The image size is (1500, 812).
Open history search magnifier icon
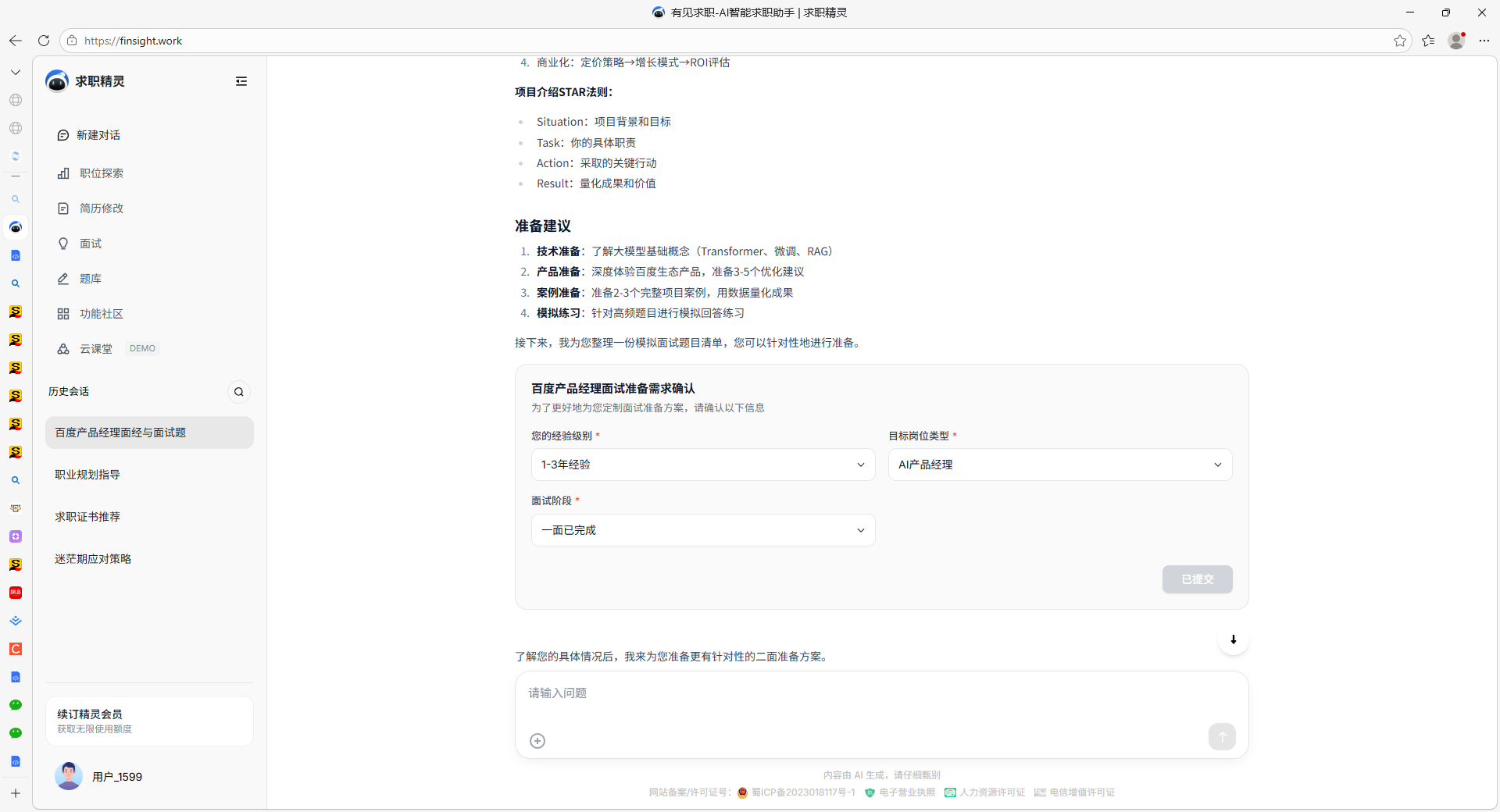(239, 392)
